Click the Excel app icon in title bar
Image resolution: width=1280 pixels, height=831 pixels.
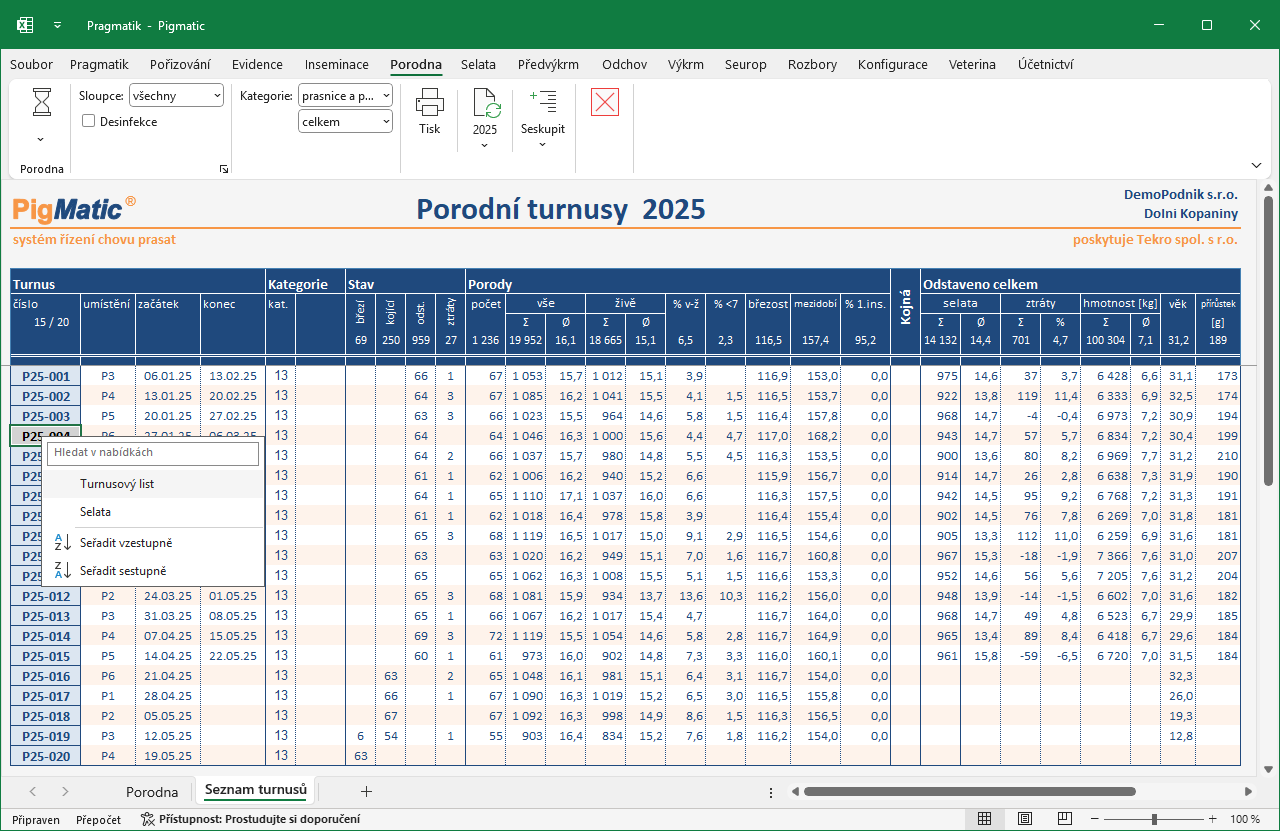24,24
